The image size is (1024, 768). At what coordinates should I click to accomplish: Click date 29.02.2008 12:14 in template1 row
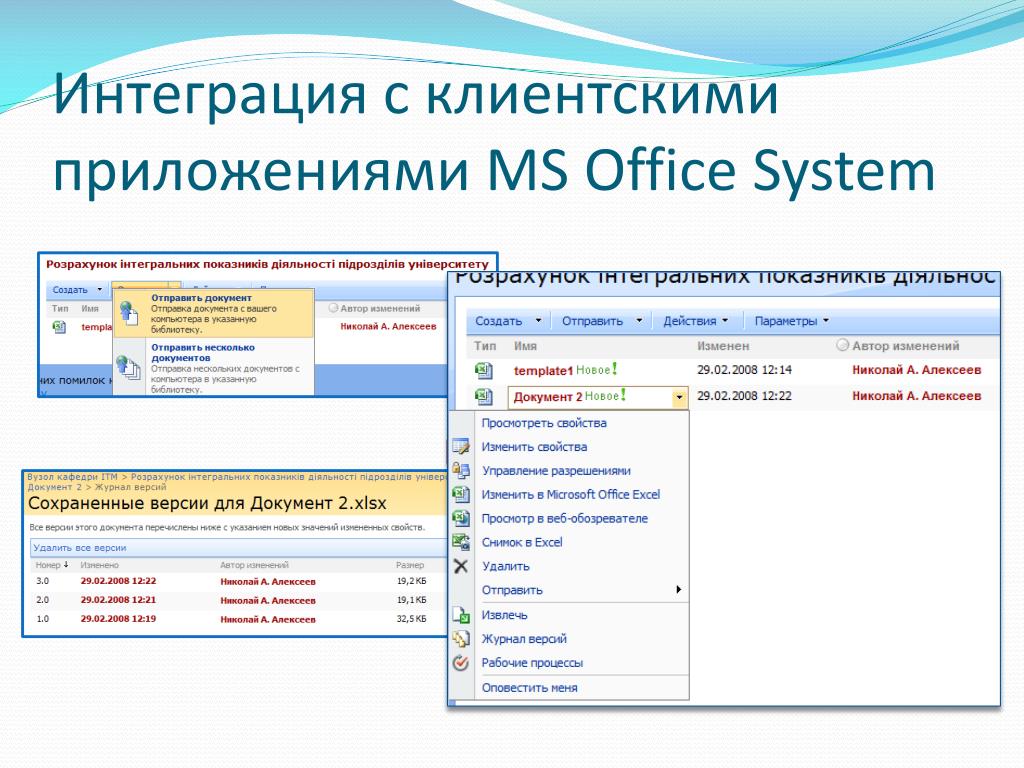(x=744, y=370)
